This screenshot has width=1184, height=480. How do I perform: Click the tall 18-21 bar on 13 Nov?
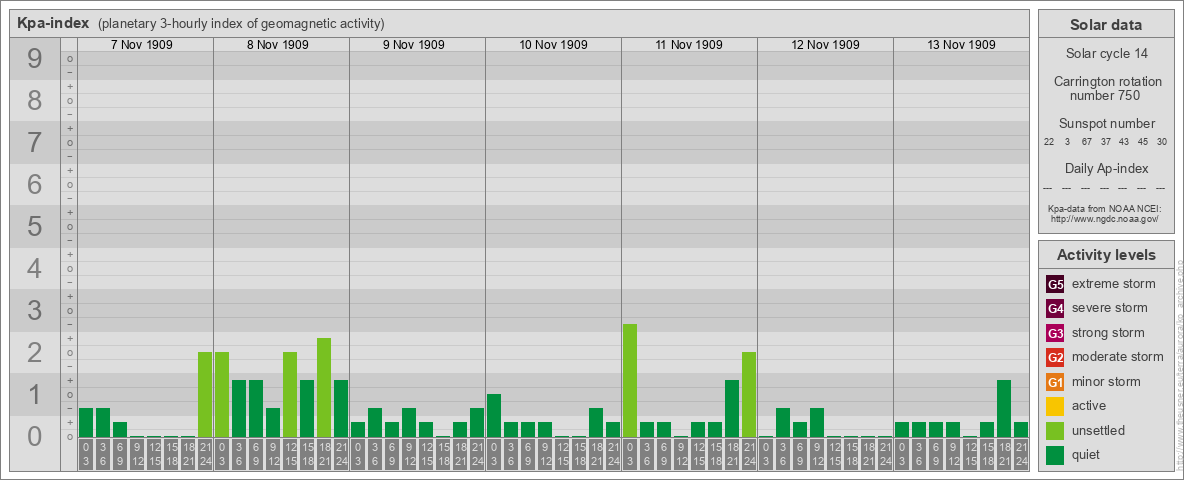click(x=1004, y=408)
